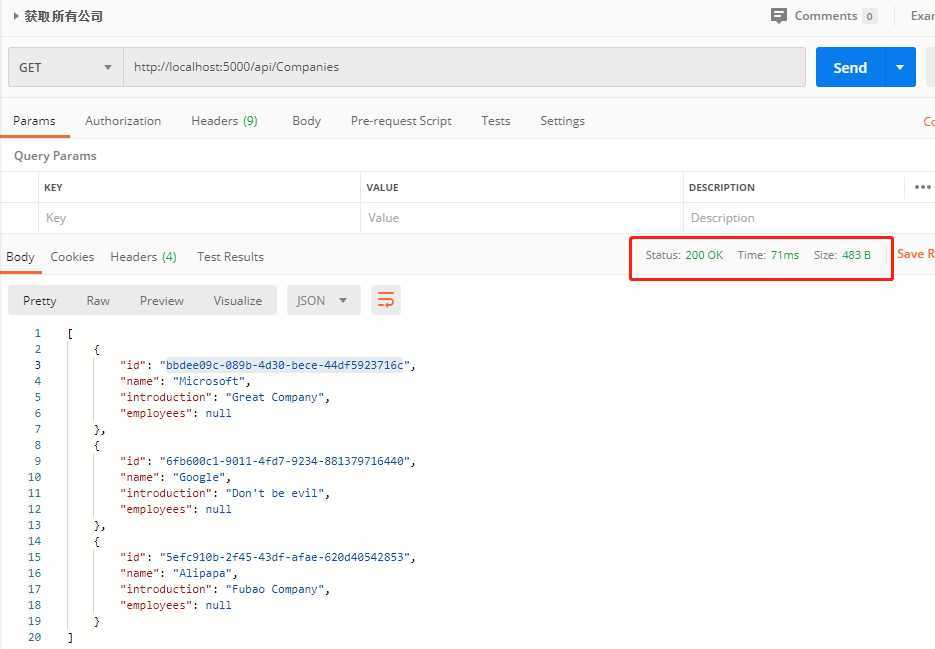Click the "Microsoft" name value in JSON
Image resolution: width=935 pixels, height=649 pixels.
(x=209, y=381)
